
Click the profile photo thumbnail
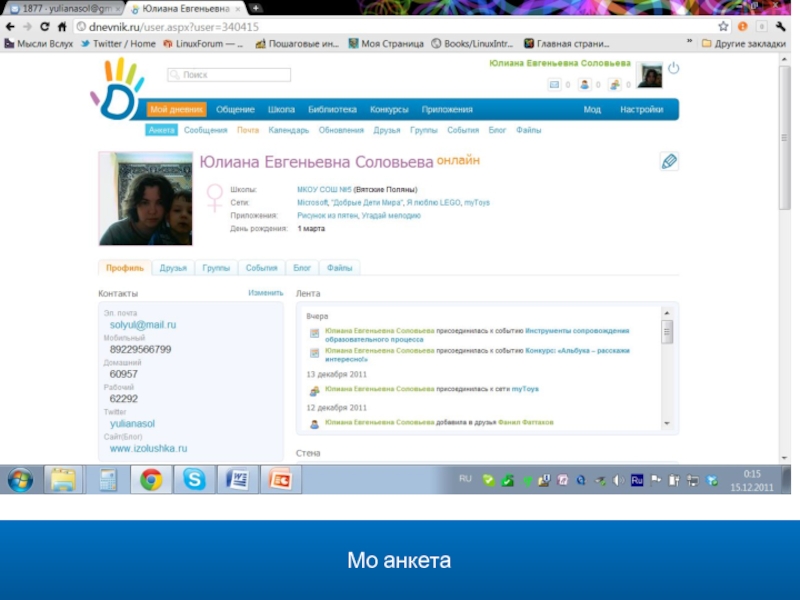[146, 198]
